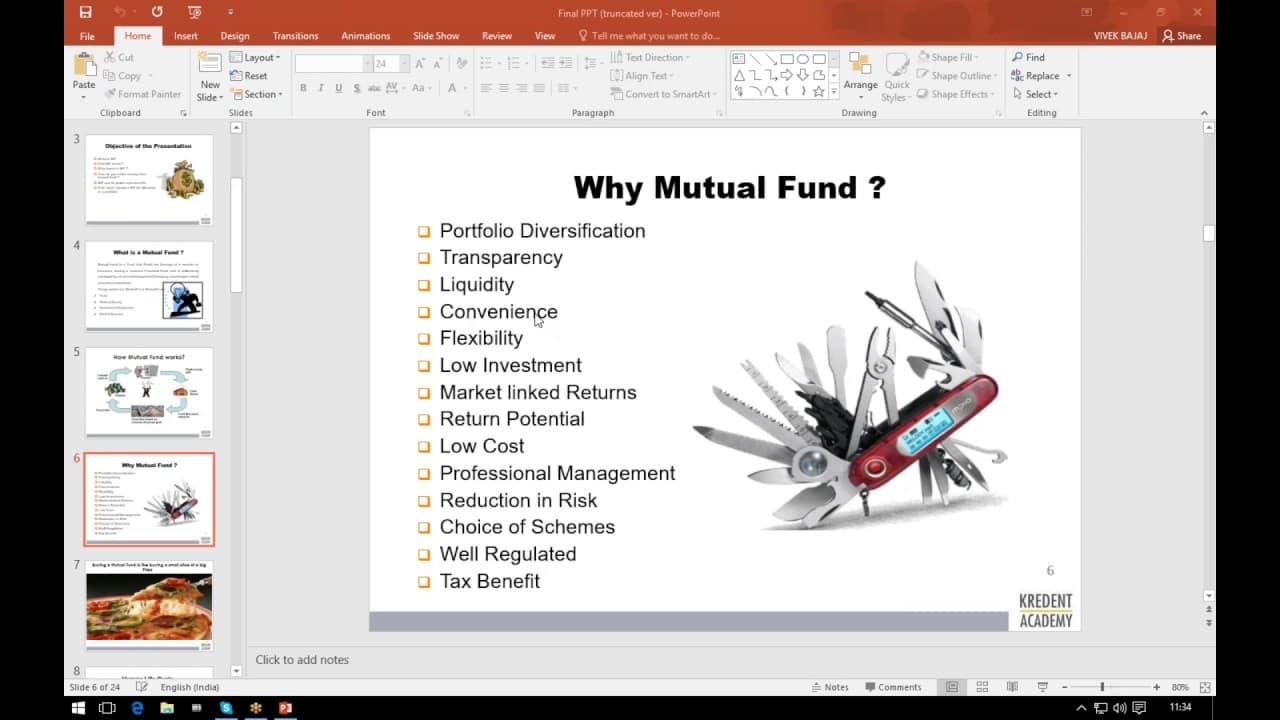Screen dimensions: 1280x720
Task: Open the Animations ribbon tab
Action: (366, 36)
